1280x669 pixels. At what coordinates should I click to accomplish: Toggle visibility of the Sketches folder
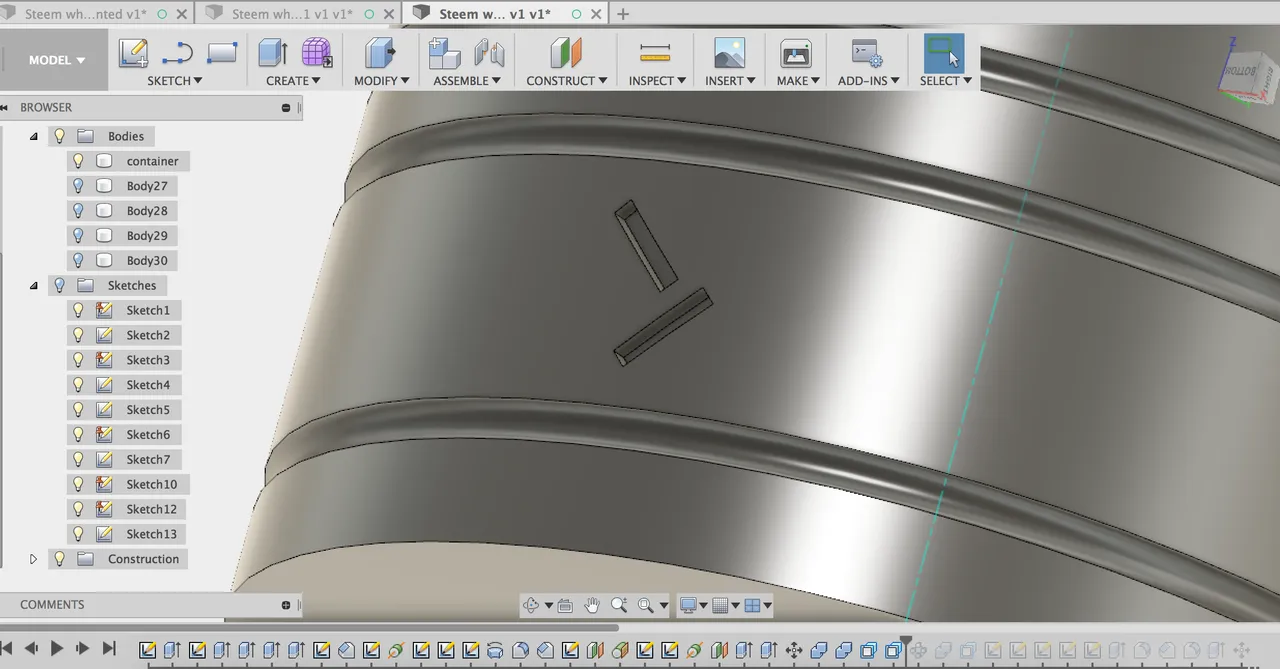[59, 285]
